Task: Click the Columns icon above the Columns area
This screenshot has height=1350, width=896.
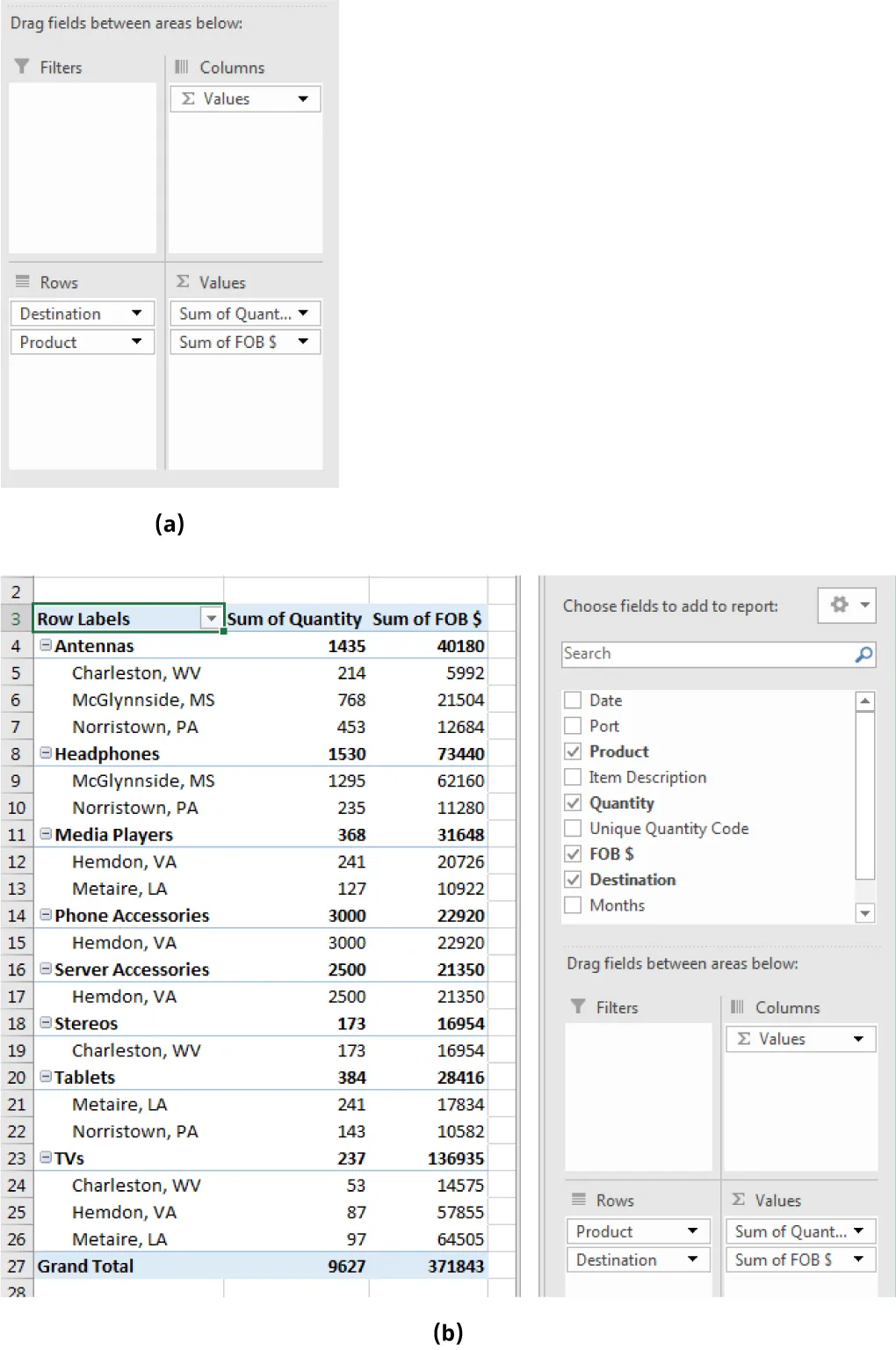Action: coord(181,67)
